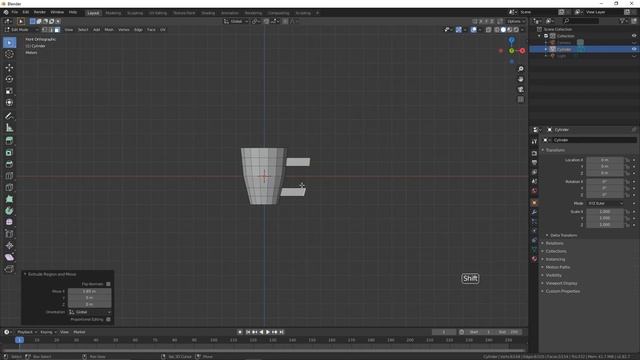
Task: Switch to the Modeling workspace tab
Action: point(113,13)
